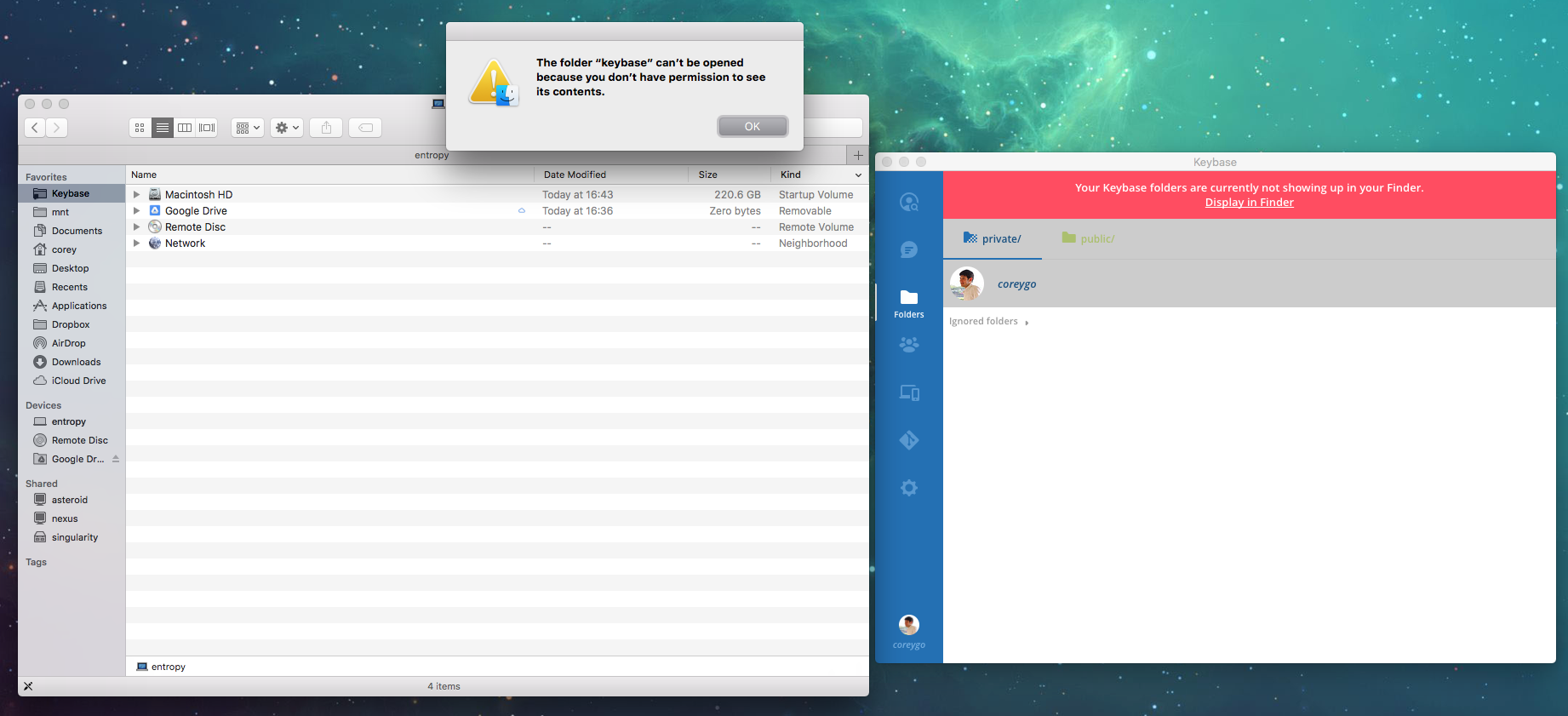Sort by the Kind column header
Screen dimensions: 1568x716
point(821,175)
